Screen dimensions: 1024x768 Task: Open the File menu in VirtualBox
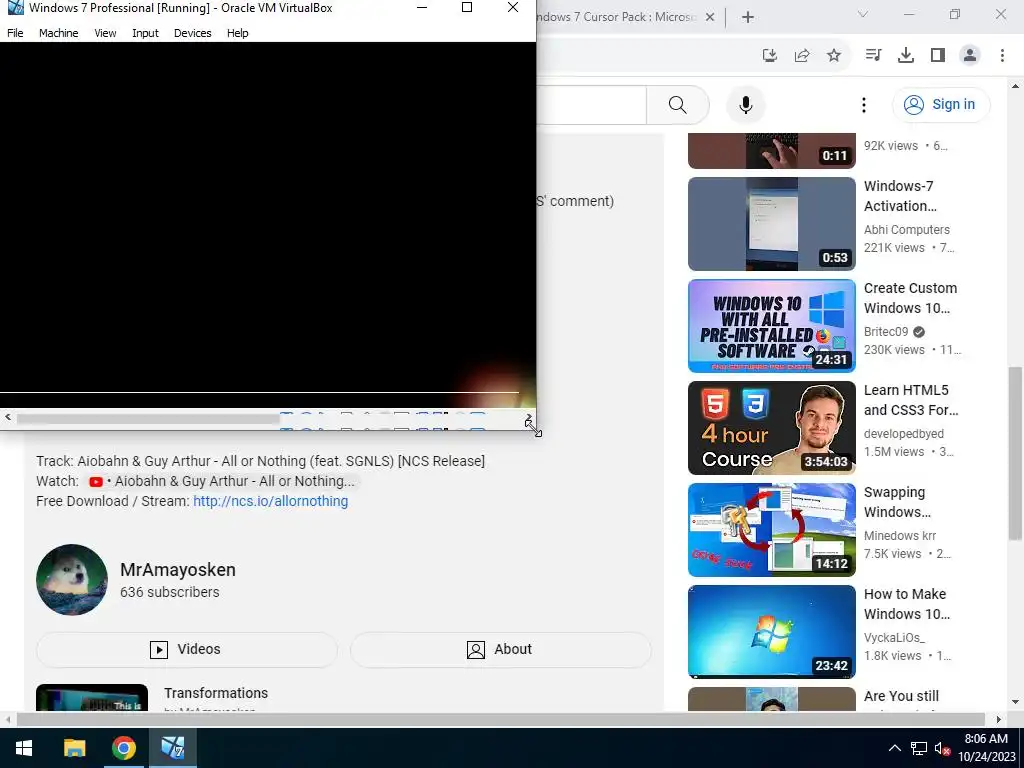(x=15, y=33)
